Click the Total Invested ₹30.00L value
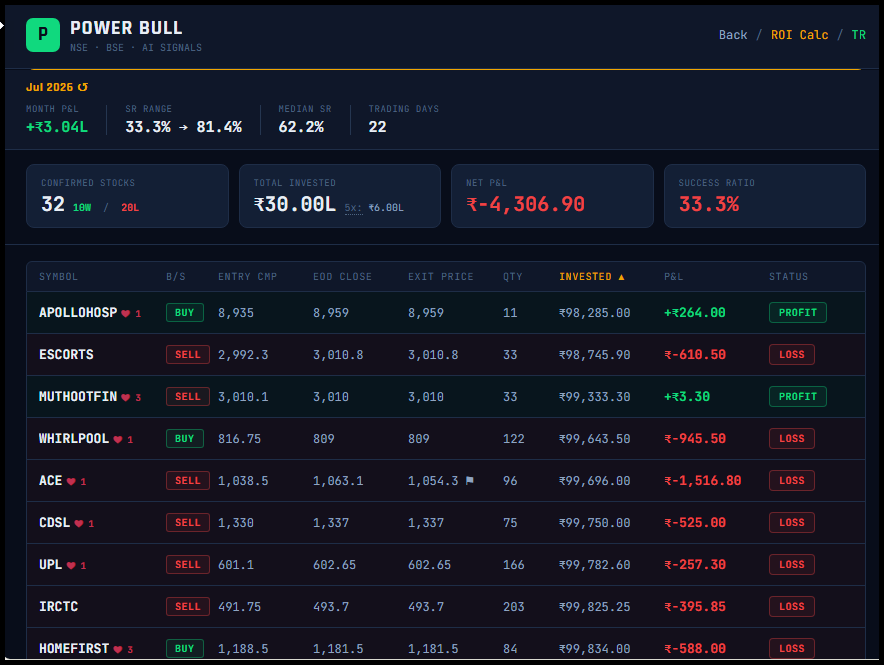This screenshot has height=665, width=884. (295, 204)
